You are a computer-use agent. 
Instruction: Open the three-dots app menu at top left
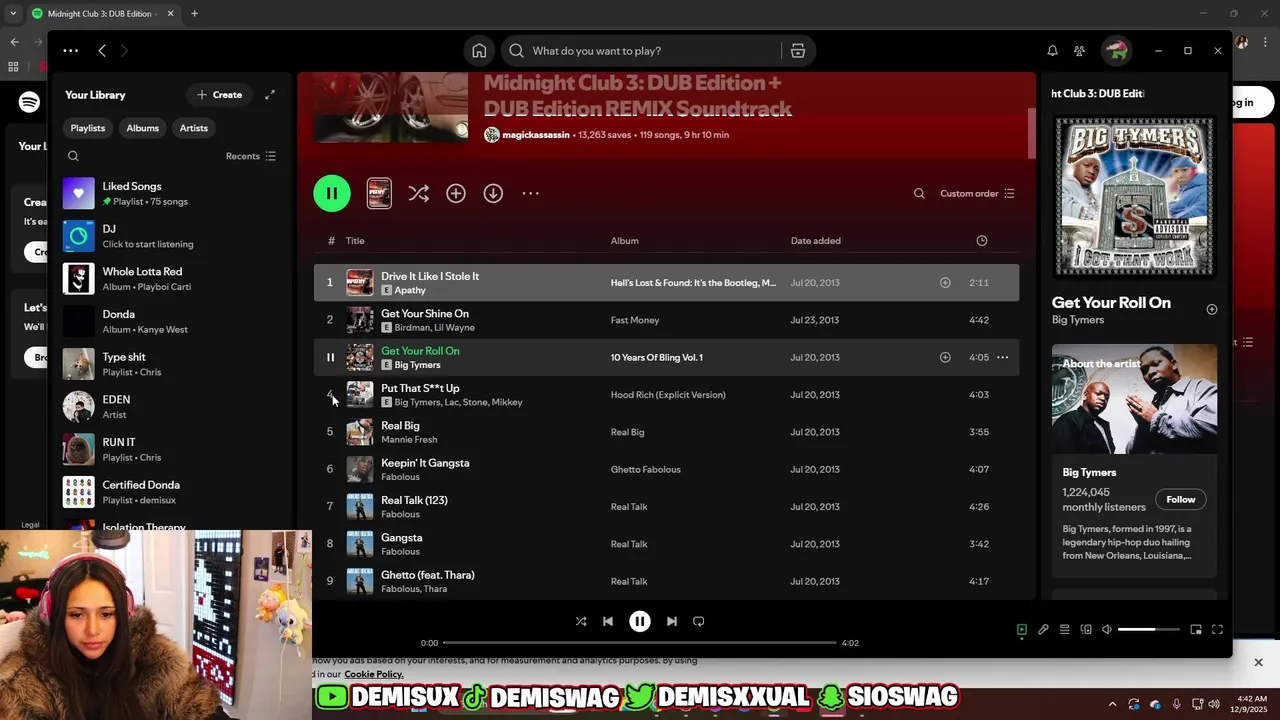[x=70, y=50]
